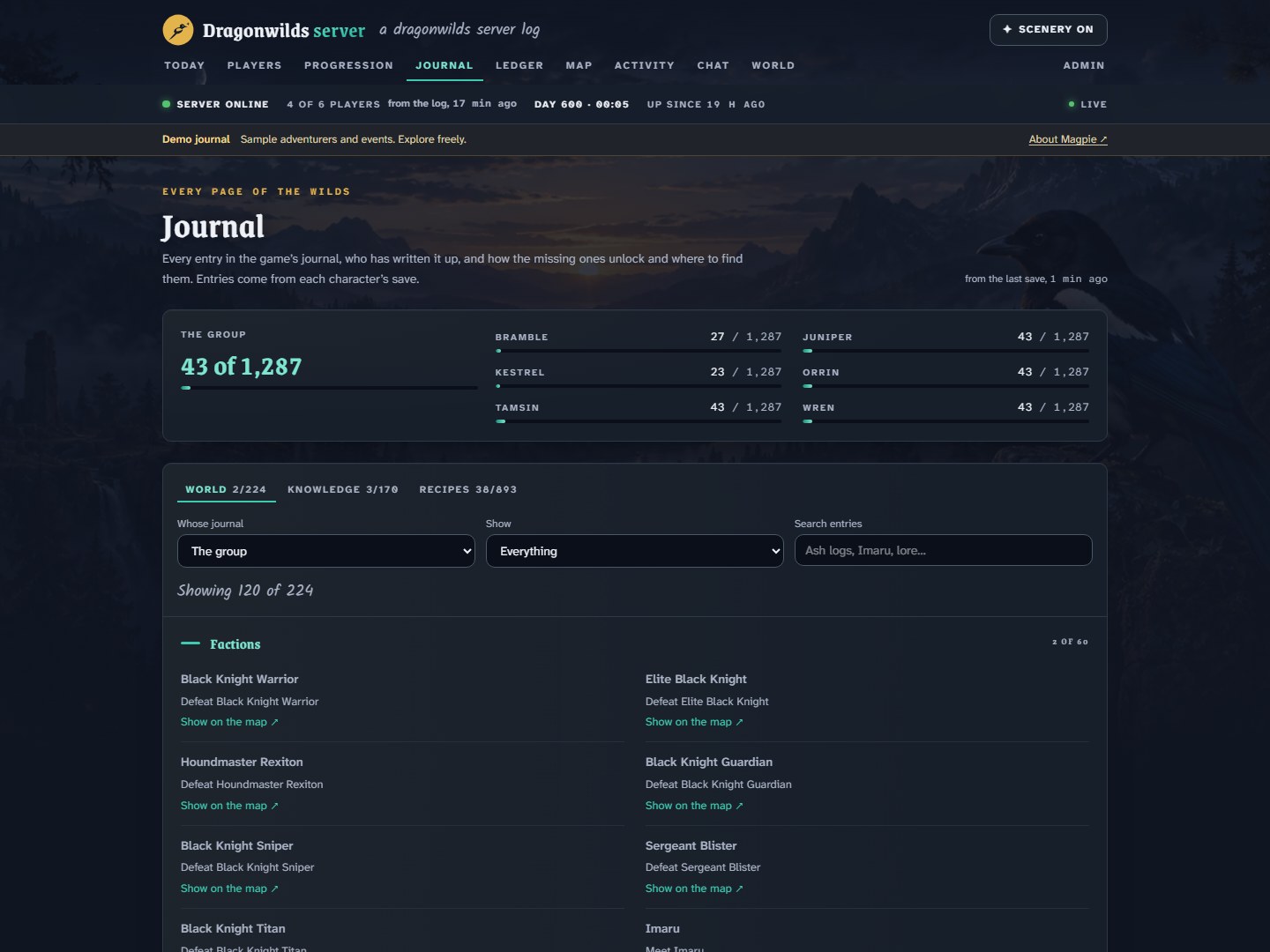Show Black Knight Guardian on the map
Image resolution: width=1270 pixels, height=952 pixels.
click(x=694, y=806)
